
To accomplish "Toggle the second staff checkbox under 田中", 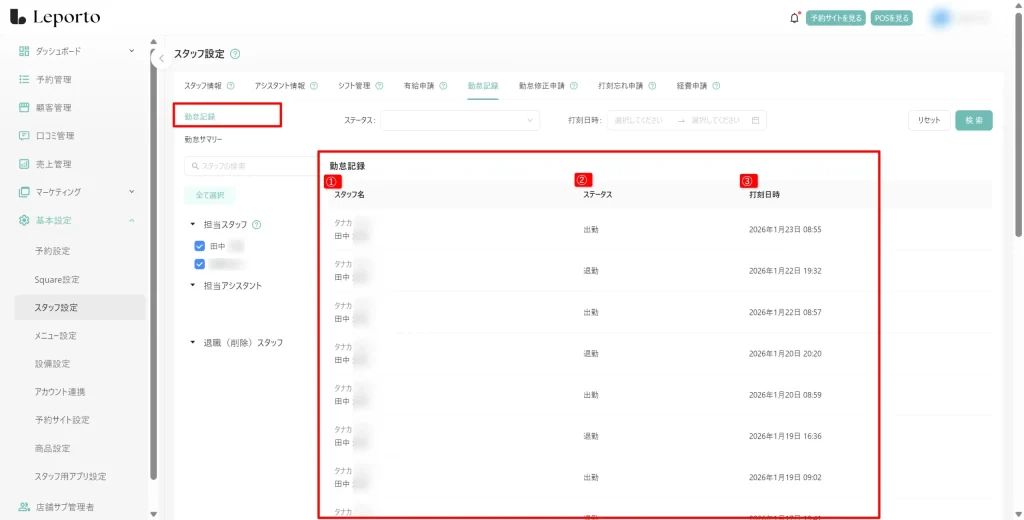I will pyautogui.click(x=200, y=264).
